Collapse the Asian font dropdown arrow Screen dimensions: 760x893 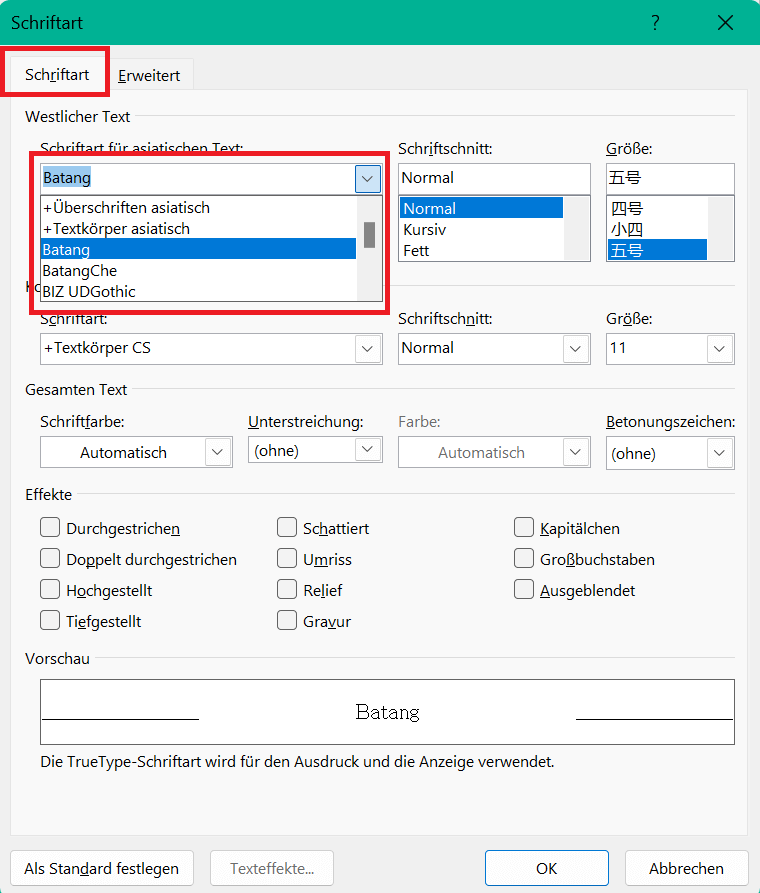click(368, 179)
